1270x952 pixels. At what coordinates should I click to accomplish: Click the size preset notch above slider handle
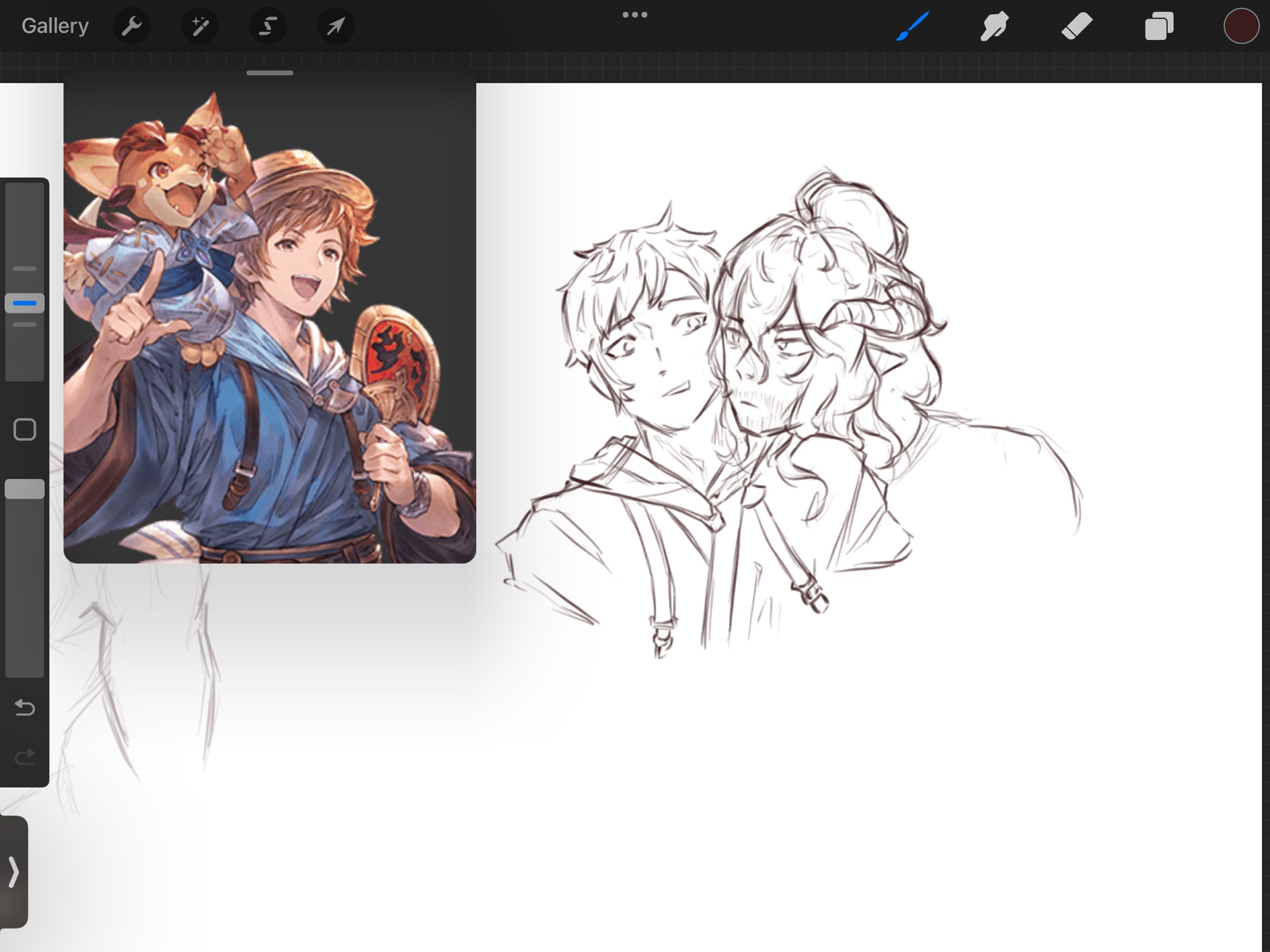click(x=25, y=268)
